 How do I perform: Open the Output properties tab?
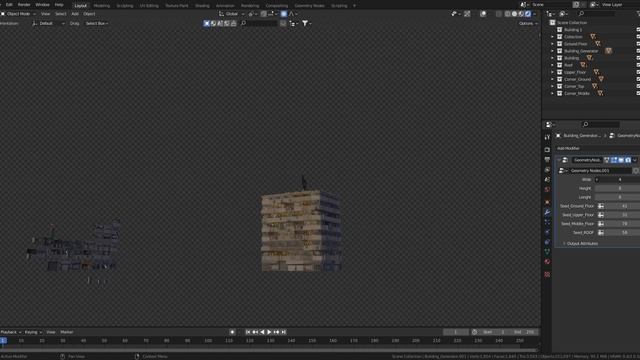point(547,160)
